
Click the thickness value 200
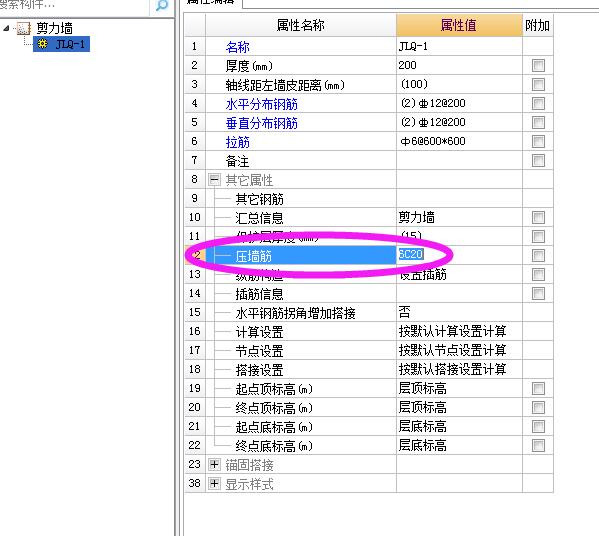tap(459, 65)
